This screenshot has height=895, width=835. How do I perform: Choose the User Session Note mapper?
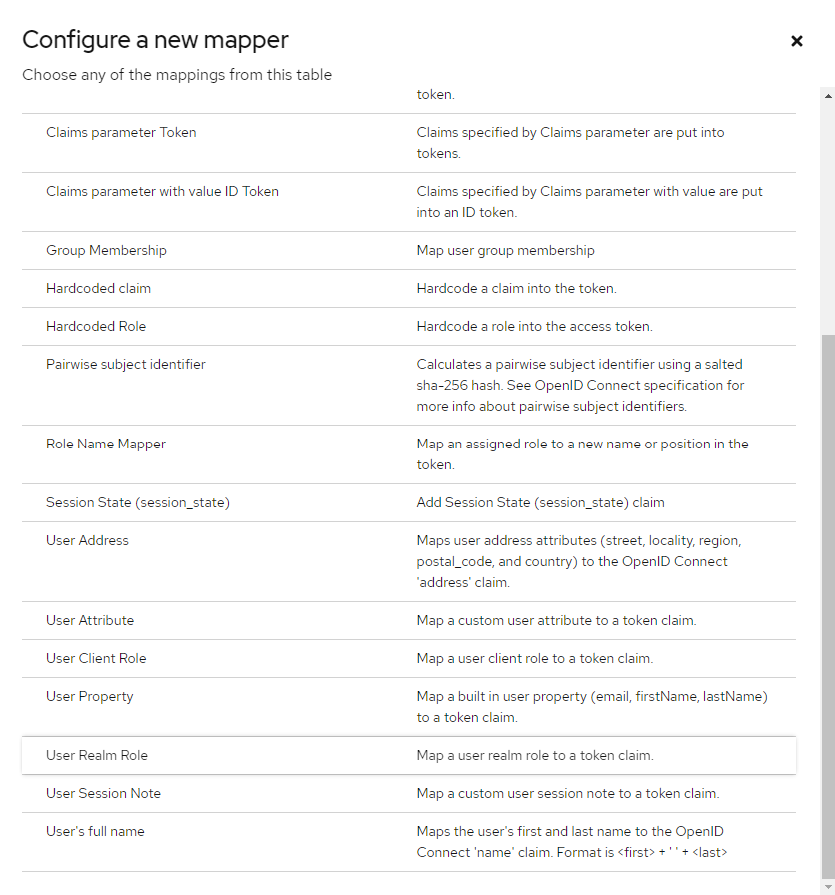click(103, 794)
